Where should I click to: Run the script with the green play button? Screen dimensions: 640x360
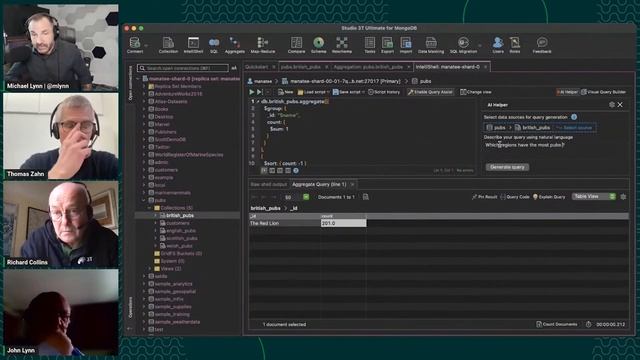252,92
